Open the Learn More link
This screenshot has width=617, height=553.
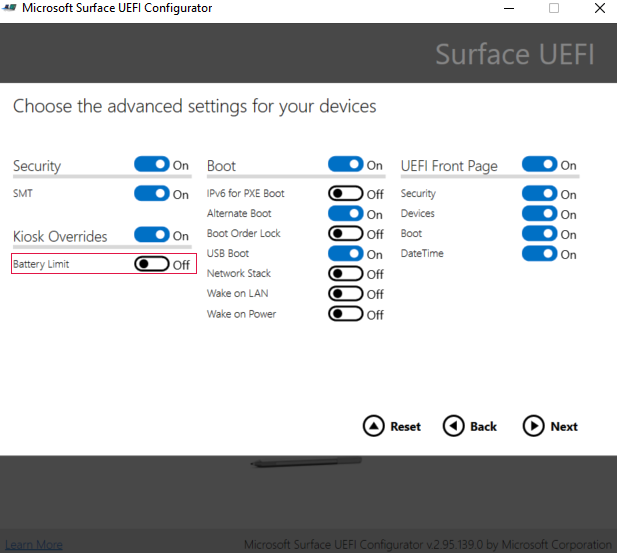[x=34, y=545]
